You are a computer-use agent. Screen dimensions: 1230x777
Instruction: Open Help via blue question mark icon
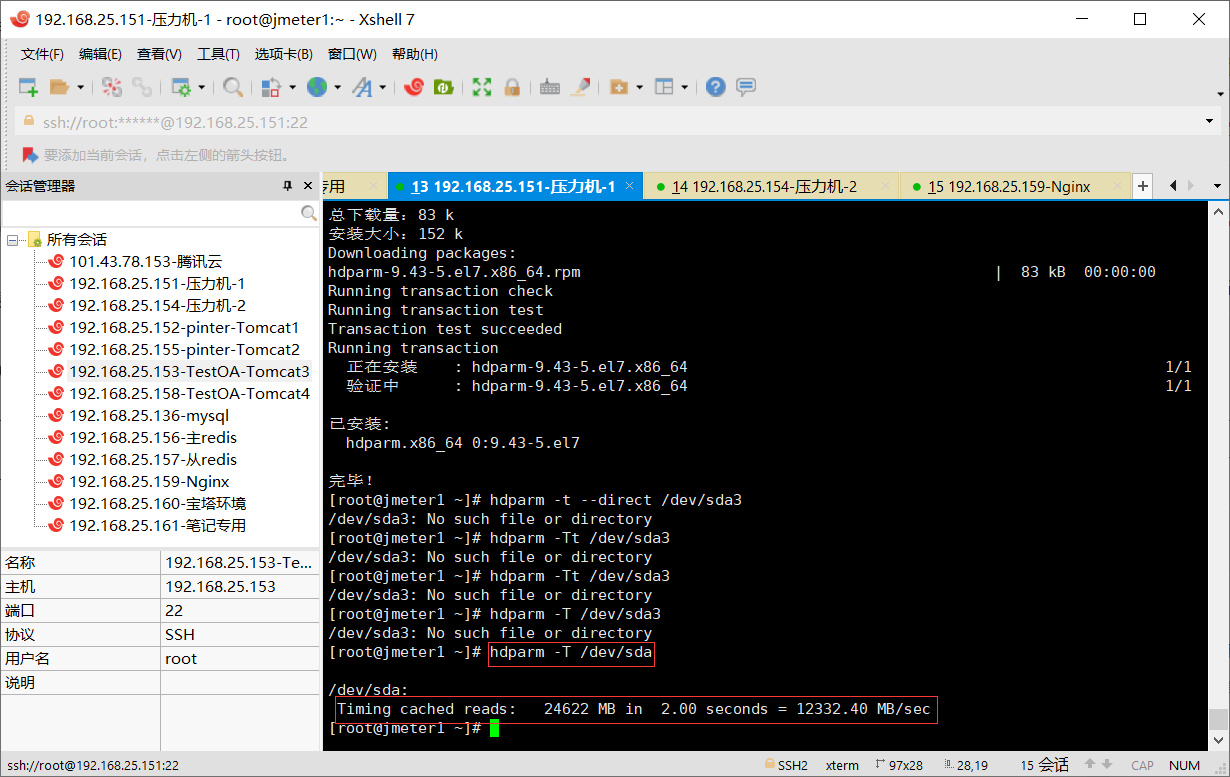coord(715,87)
